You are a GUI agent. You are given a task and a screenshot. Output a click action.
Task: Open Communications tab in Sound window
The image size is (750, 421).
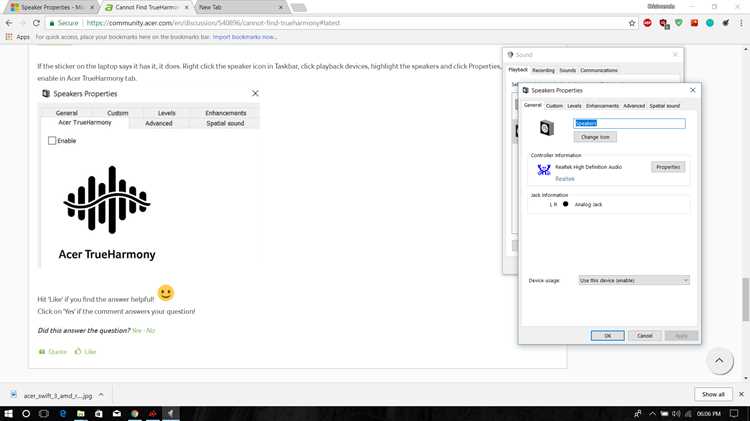coord(599,70)
